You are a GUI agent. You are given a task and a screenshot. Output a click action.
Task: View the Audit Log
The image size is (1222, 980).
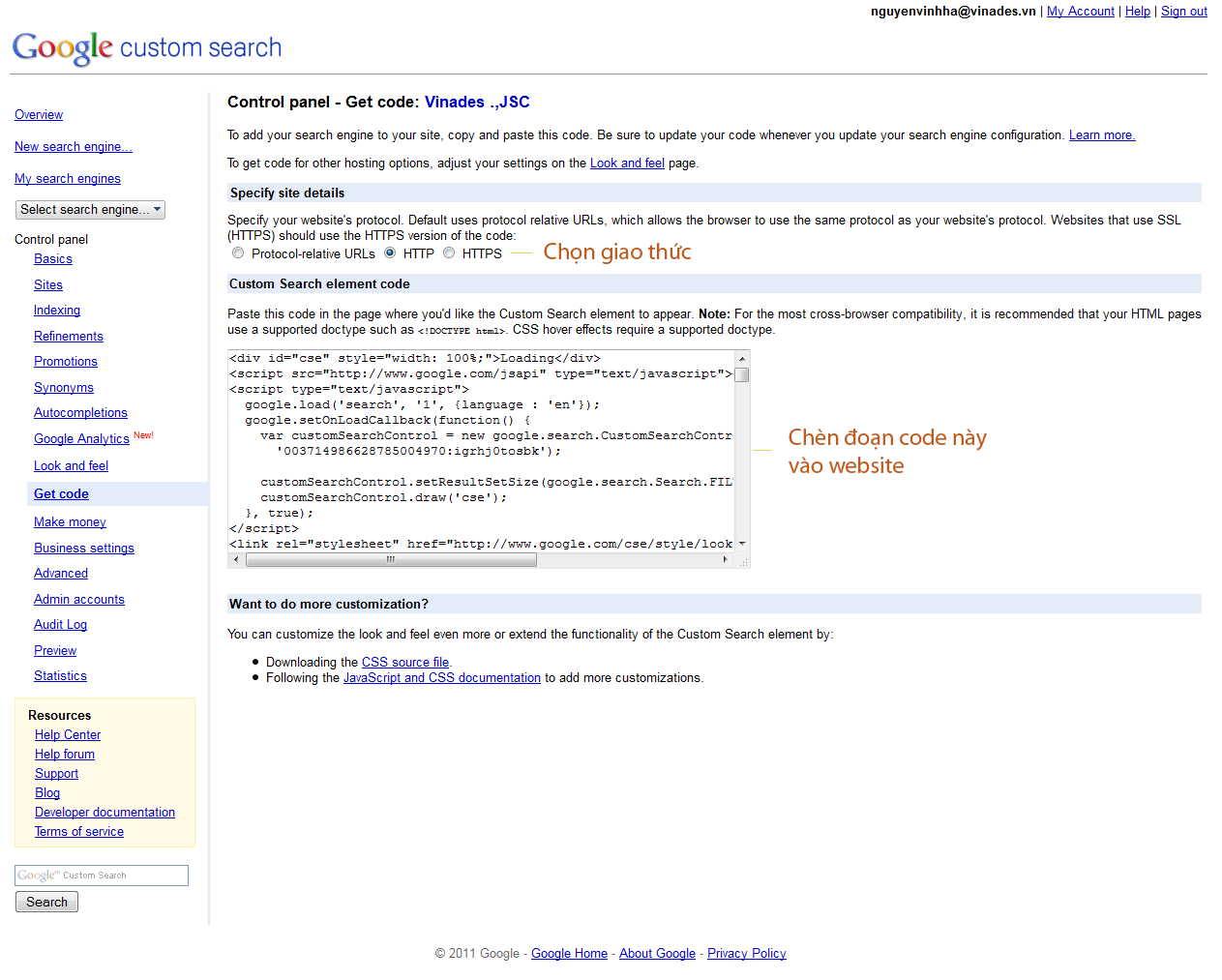coord(60,625)
